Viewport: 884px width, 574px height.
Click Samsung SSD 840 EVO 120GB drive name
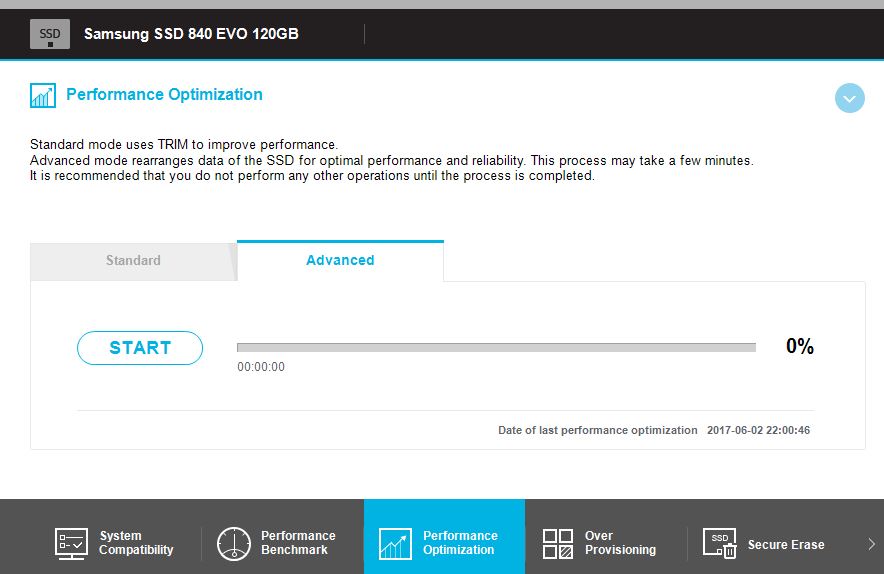191,34
